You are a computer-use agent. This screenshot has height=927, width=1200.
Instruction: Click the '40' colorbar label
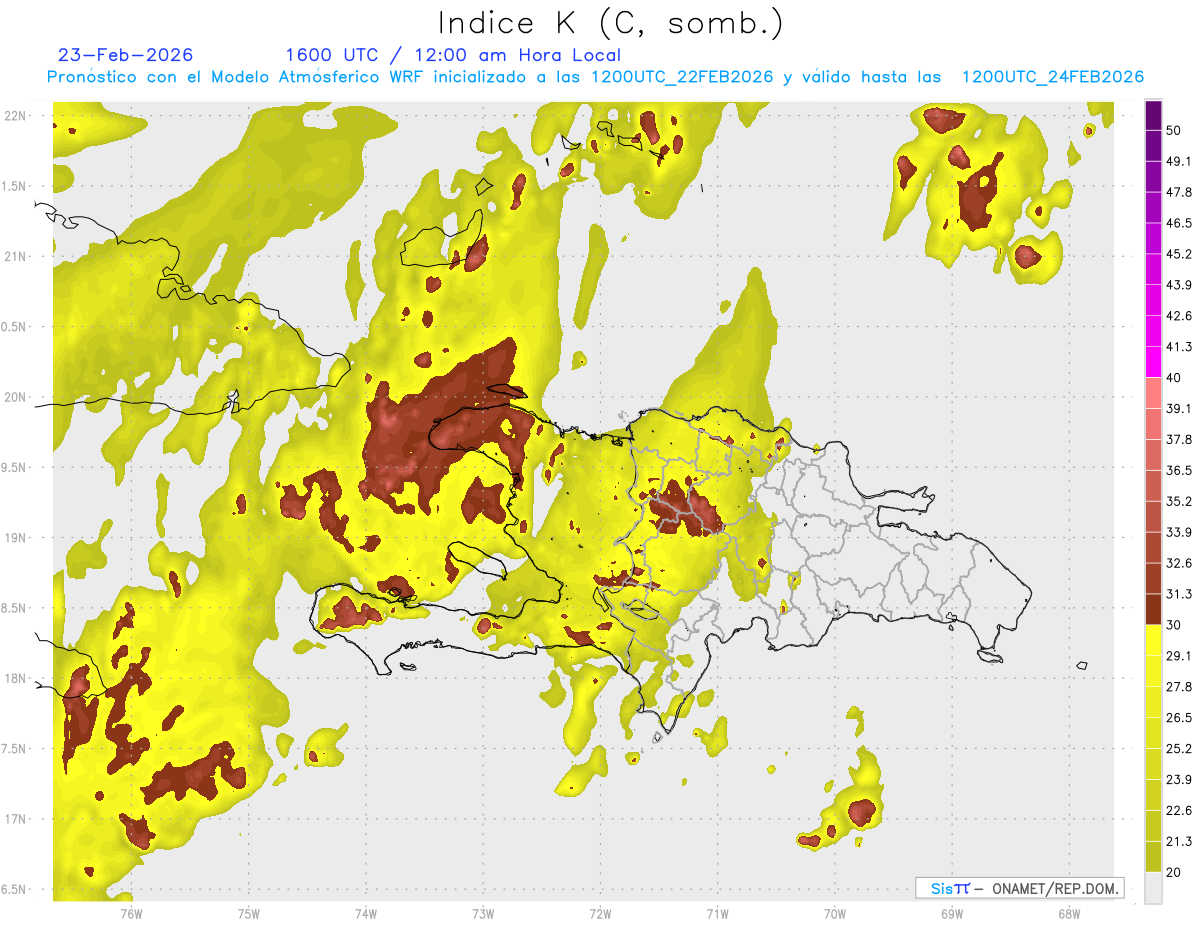click(1175, 378)
